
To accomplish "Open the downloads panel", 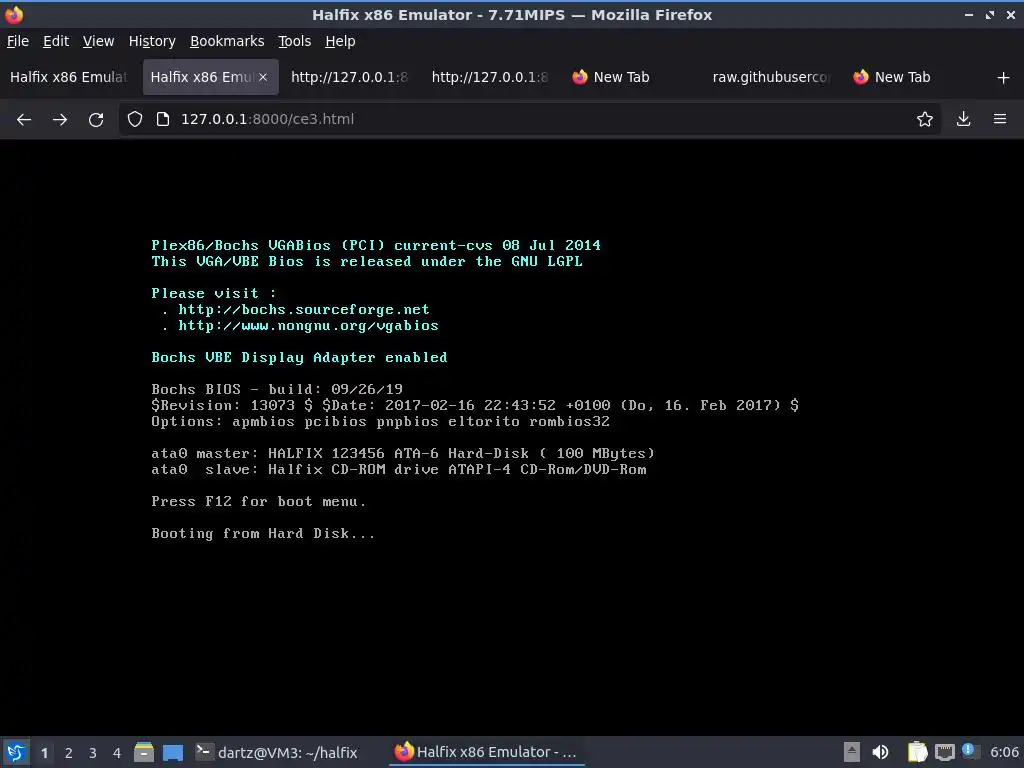I will 963,119.
